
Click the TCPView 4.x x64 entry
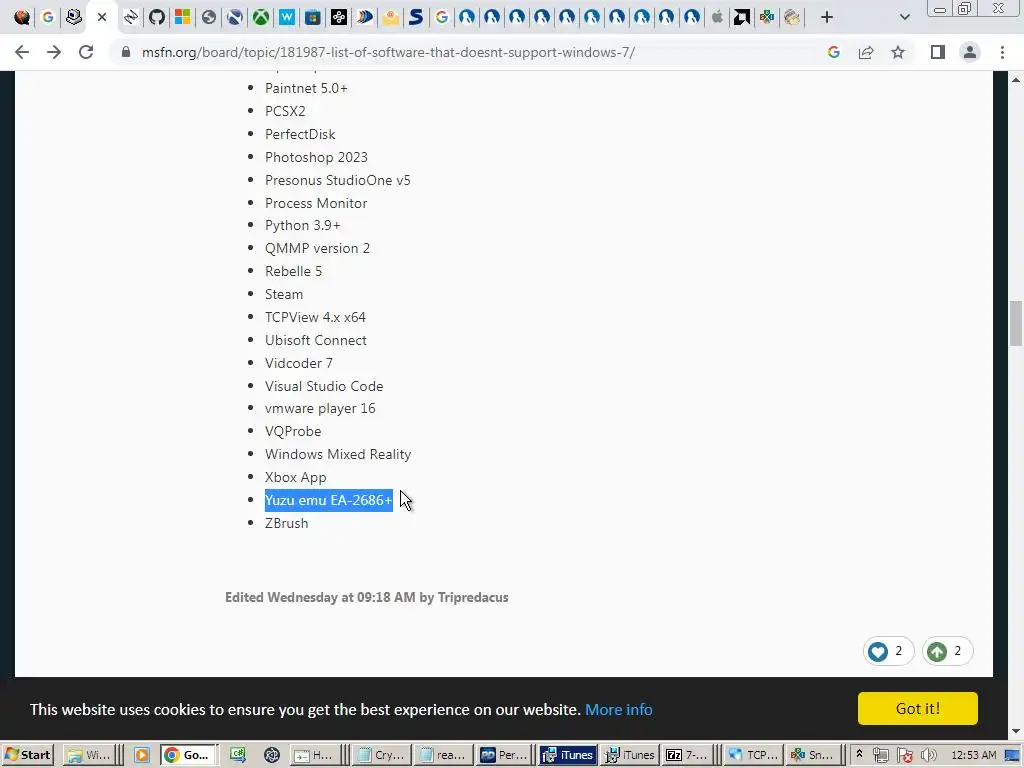tap(315, 317)
